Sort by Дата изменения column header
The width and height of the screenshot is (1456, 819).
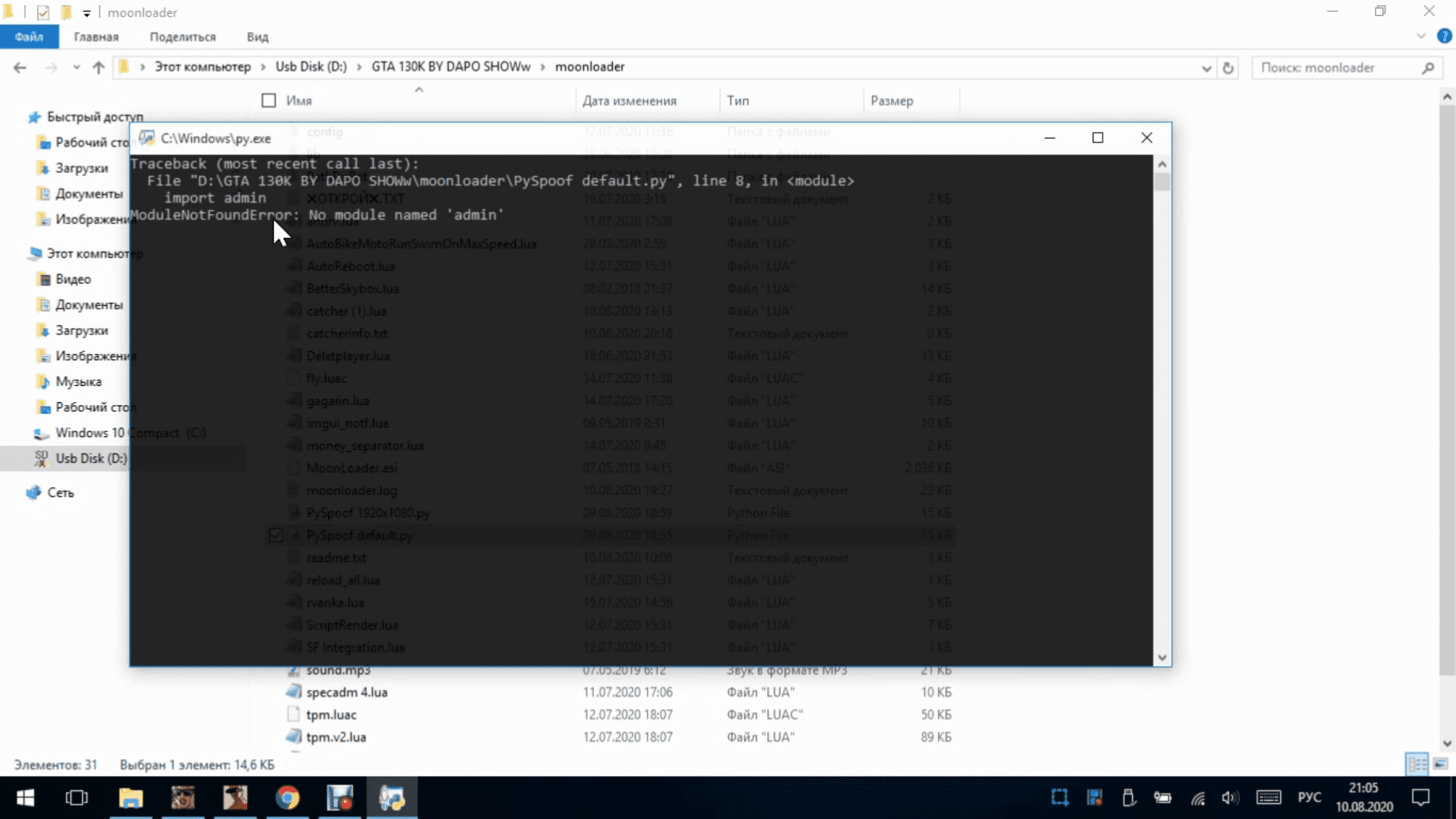click(629, 100)
